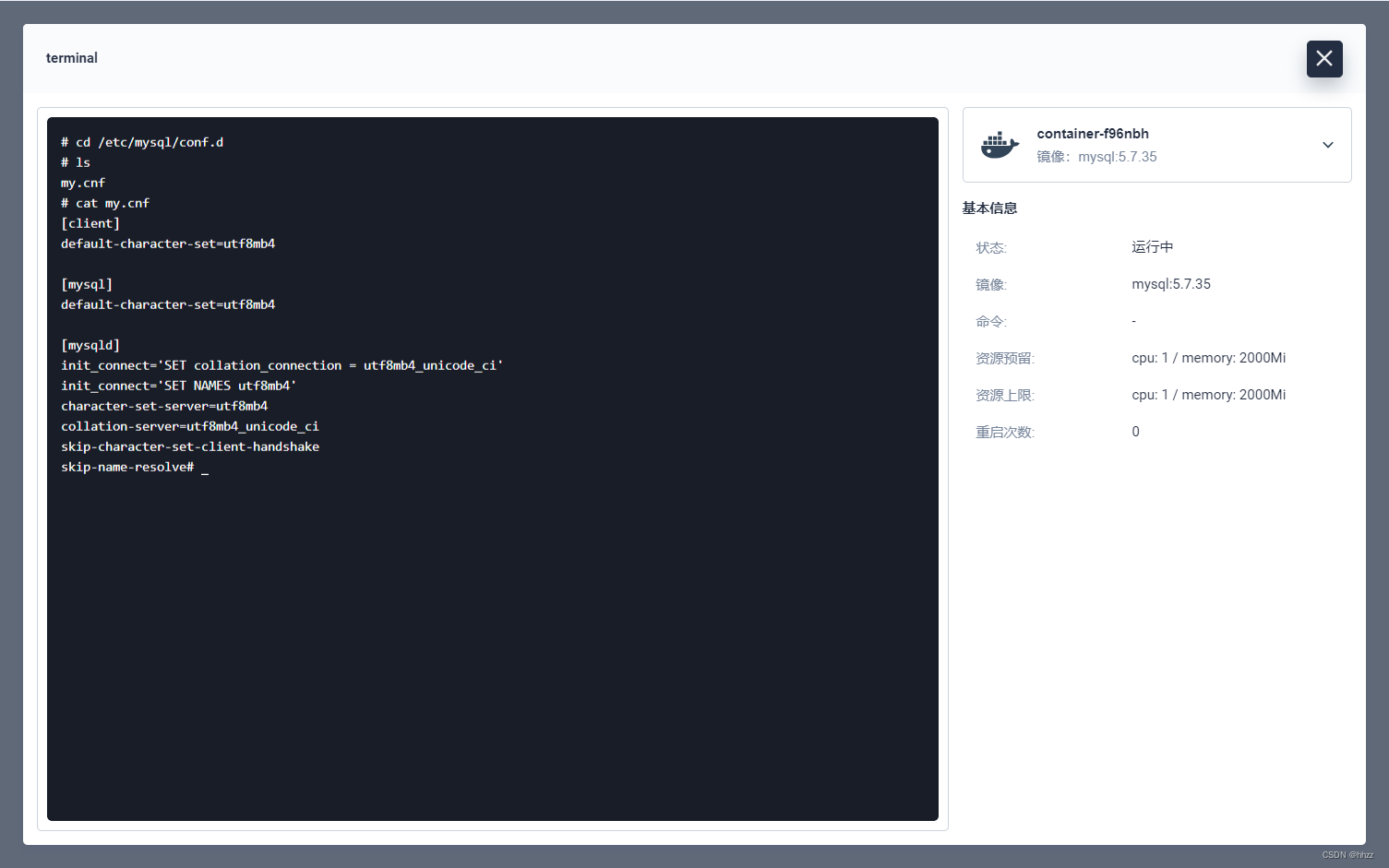Image resolution: width=1389 pixels, height=868 pixels.
Task: Select the cat my.cnf command line
Action: point(105,202)
